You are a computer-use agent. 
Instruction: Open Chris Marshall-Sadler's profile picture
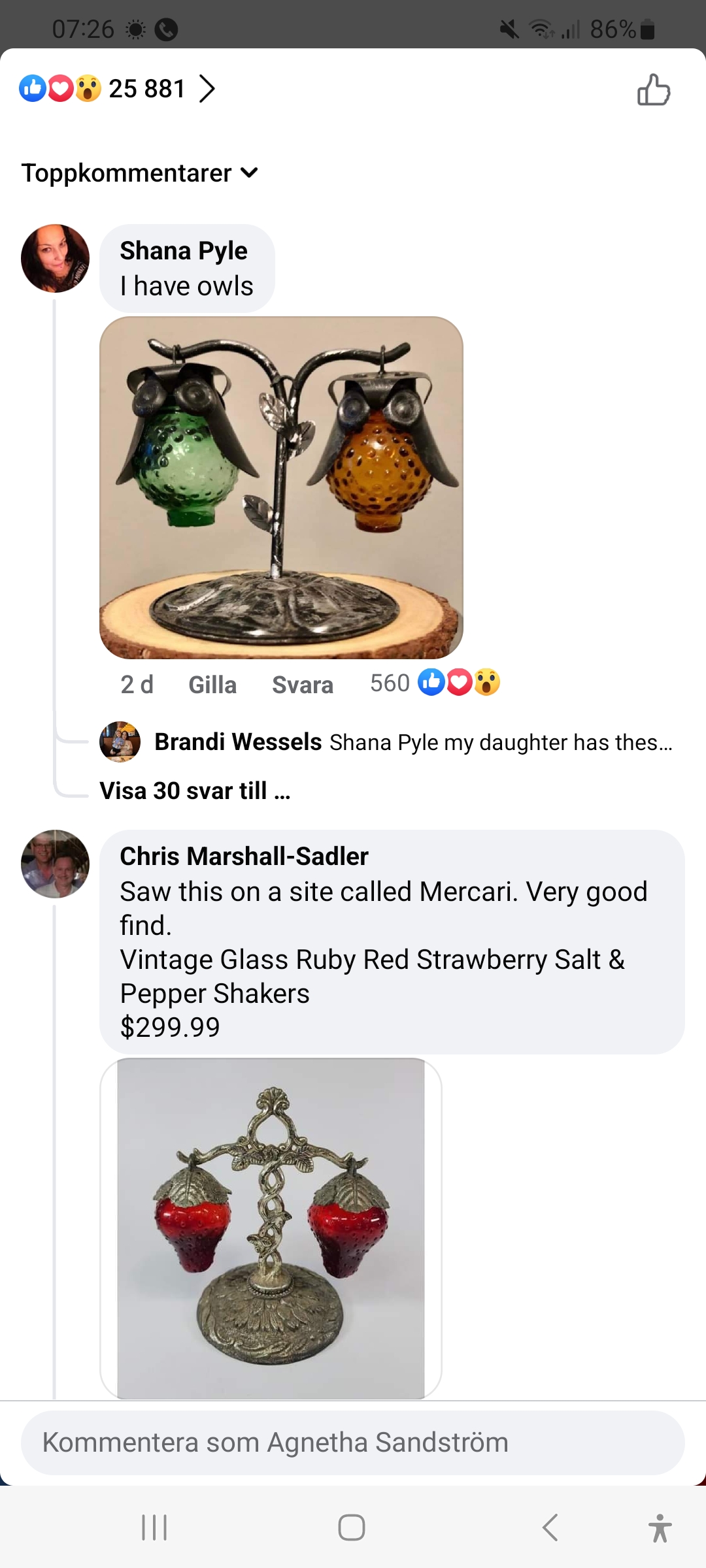(56, 864)
